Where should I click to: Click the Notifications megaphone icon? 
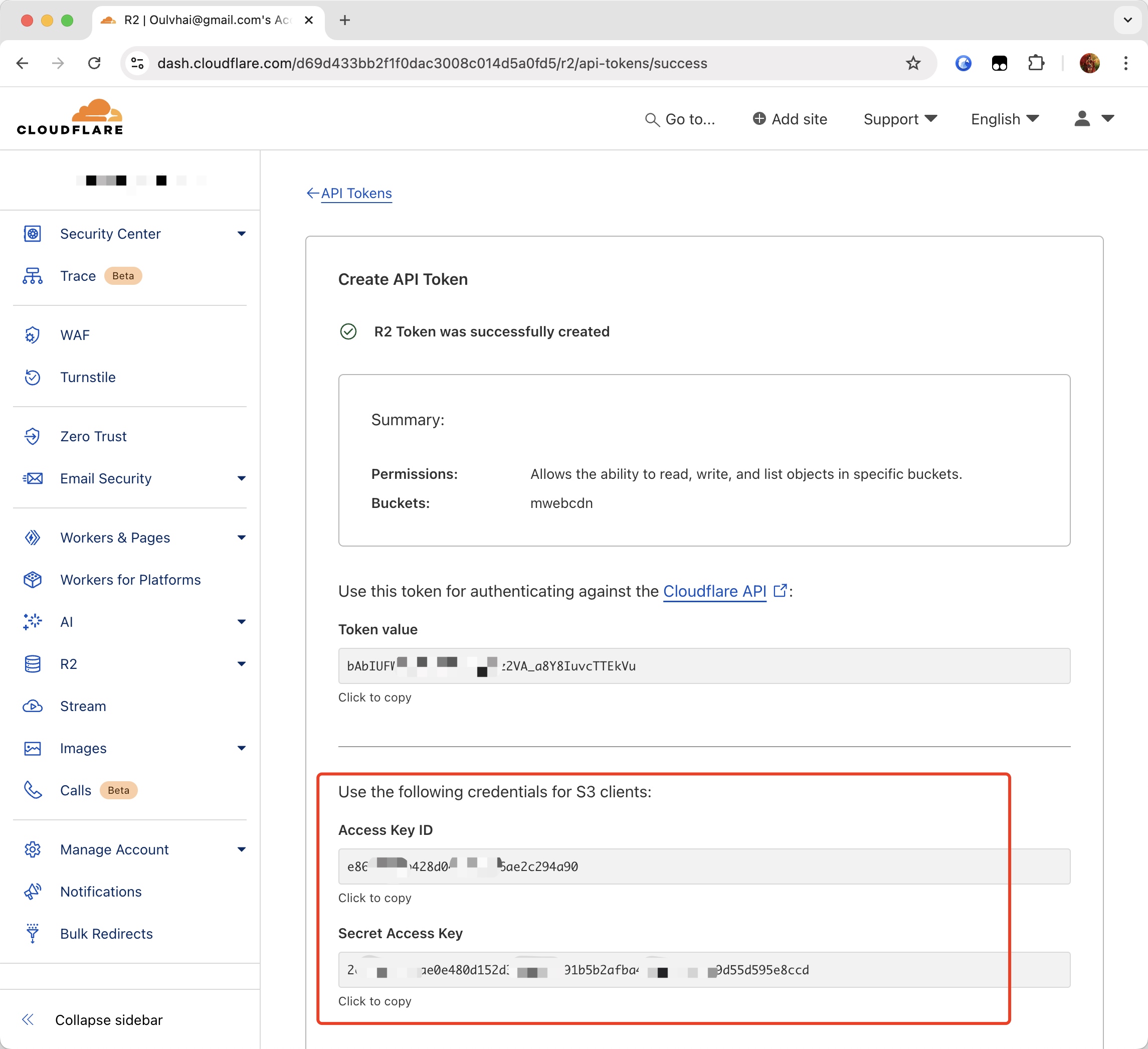click(x=33, y=892)
